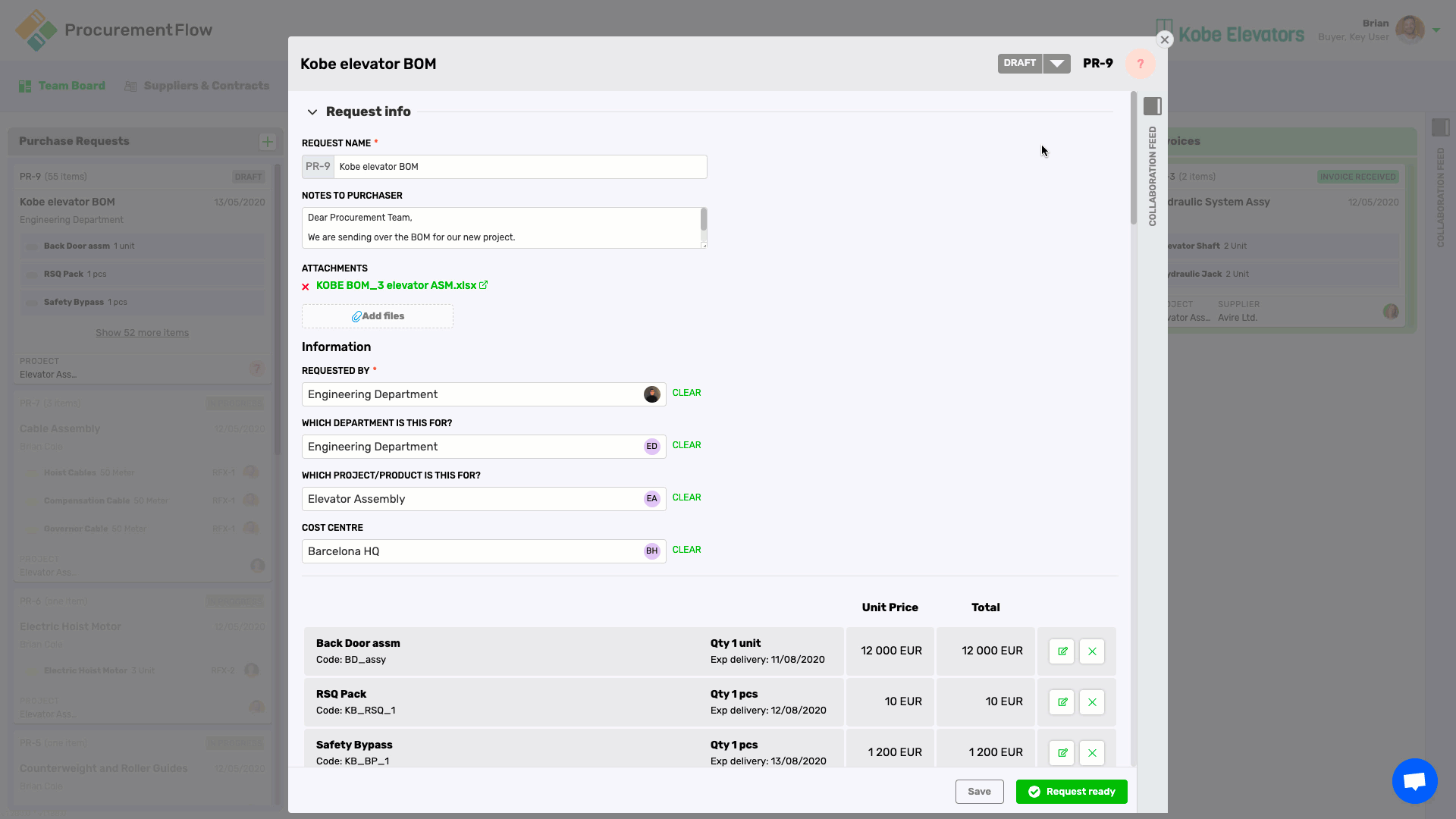Click the question mark on Elevator Ass project
Viewport: 1456px width, 819px height.
click(256, 369)
